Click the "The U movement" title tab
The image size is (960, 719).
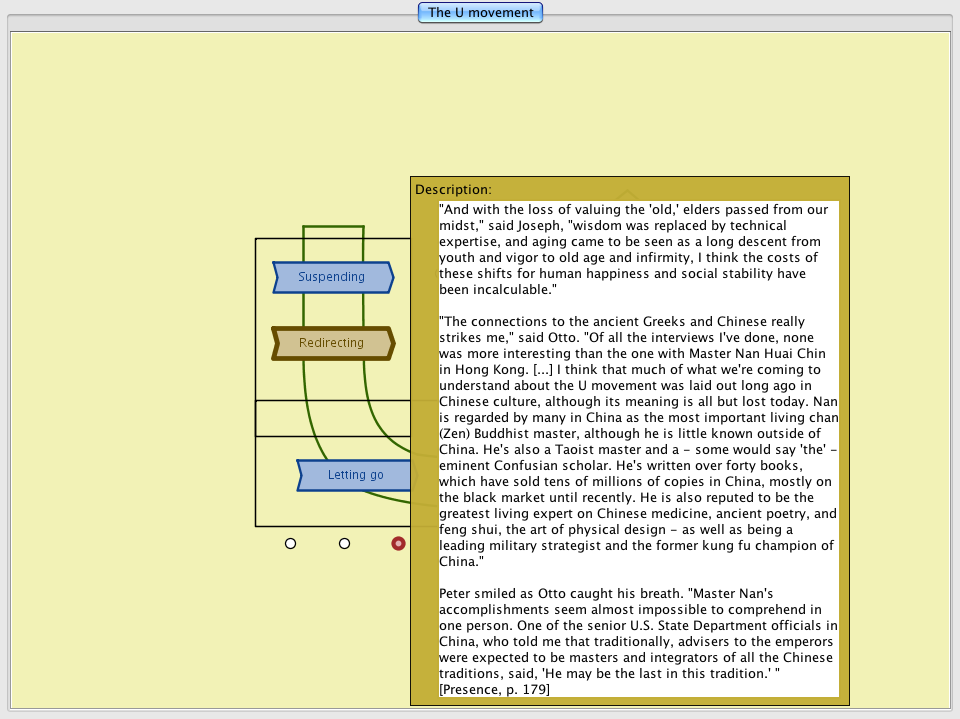coord(481,13)
